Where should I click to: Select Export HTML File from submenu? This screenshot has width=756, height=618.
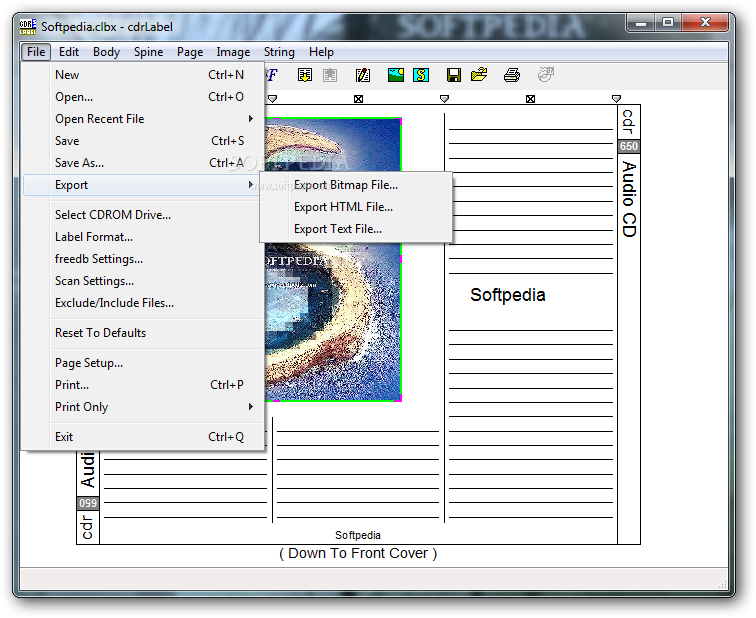[343, 207]
